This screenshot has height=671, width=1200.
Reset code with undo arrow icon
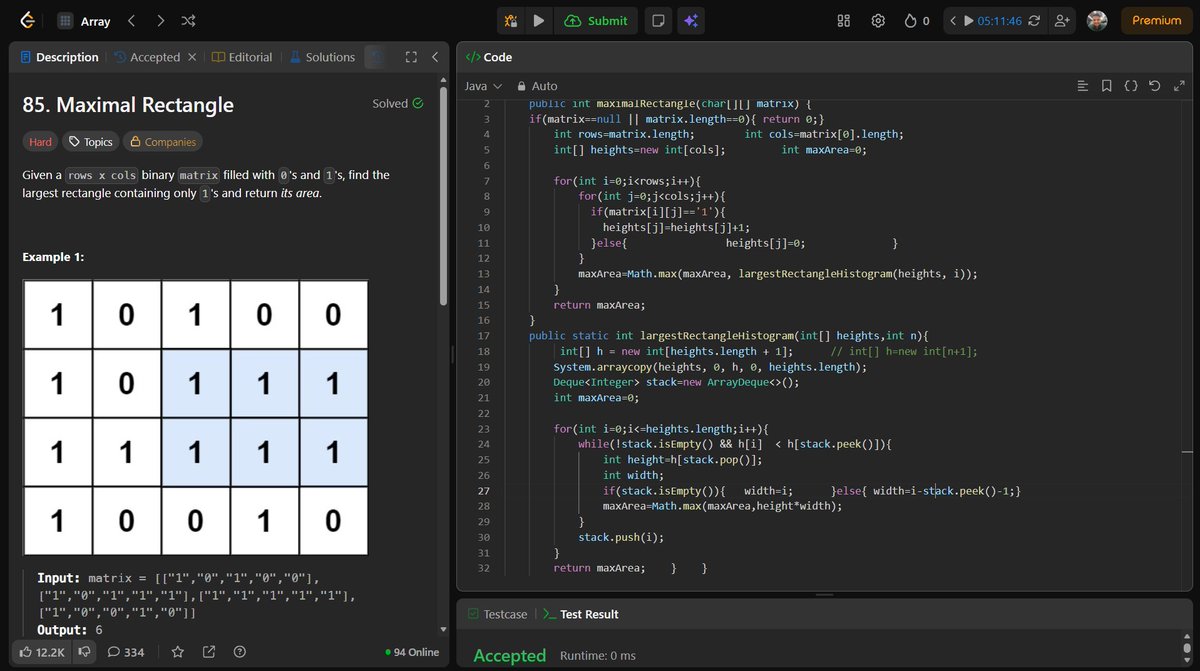(1155, 86)
